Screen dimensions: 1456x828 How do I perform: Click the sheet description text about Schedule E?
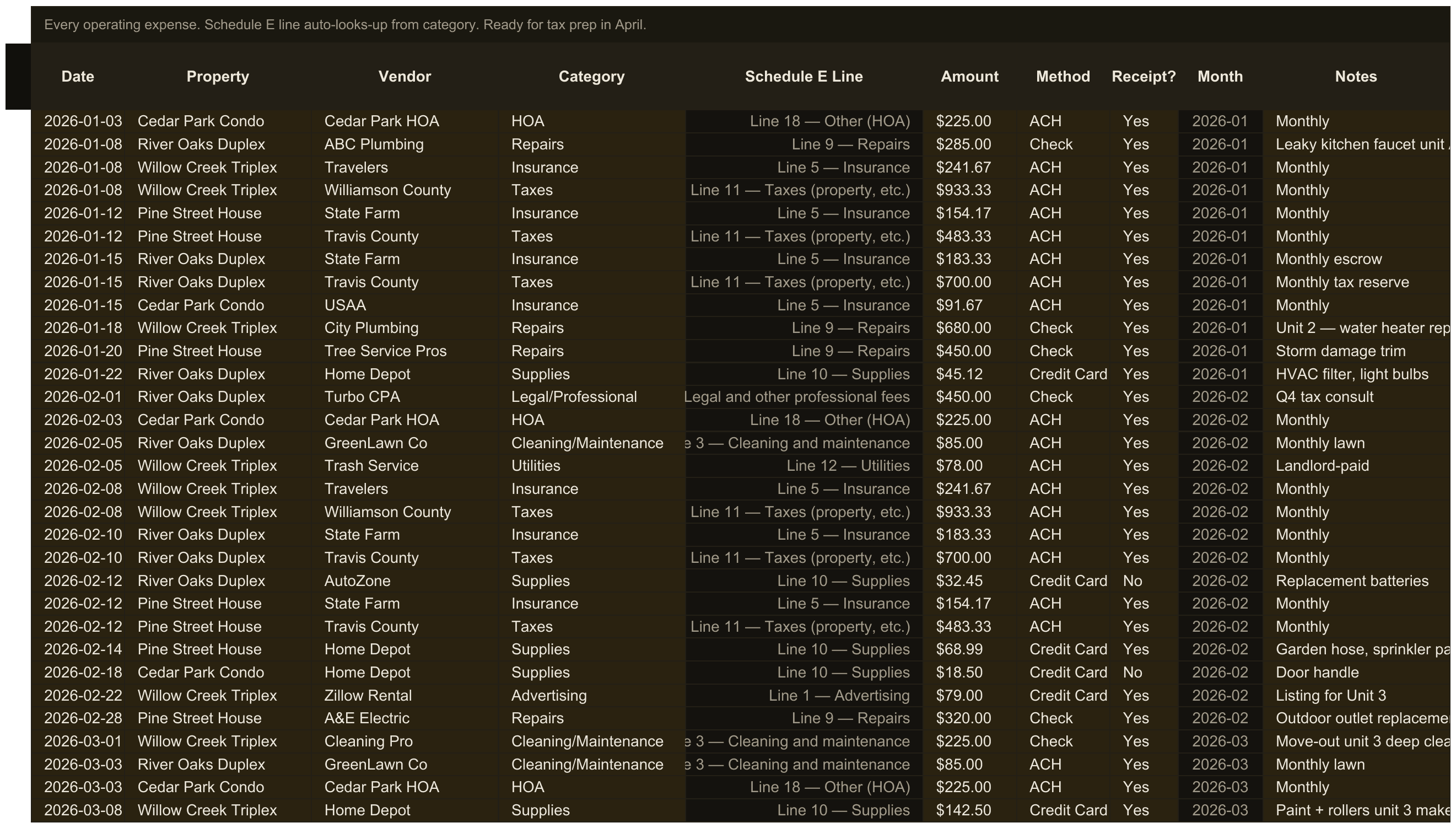point(345,25)
